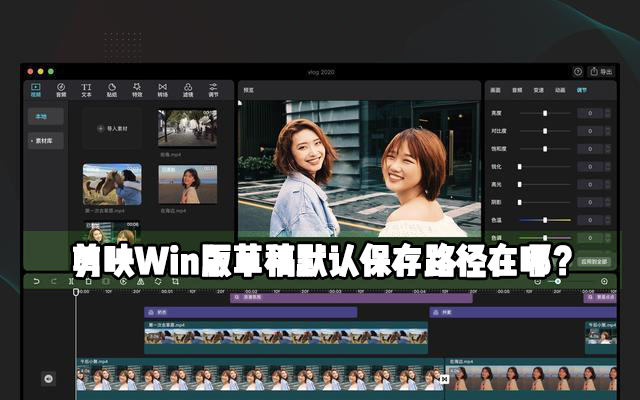Click the undo arrow in the timeline toolbar
640x400 pixels.
(x=36, y=281)
